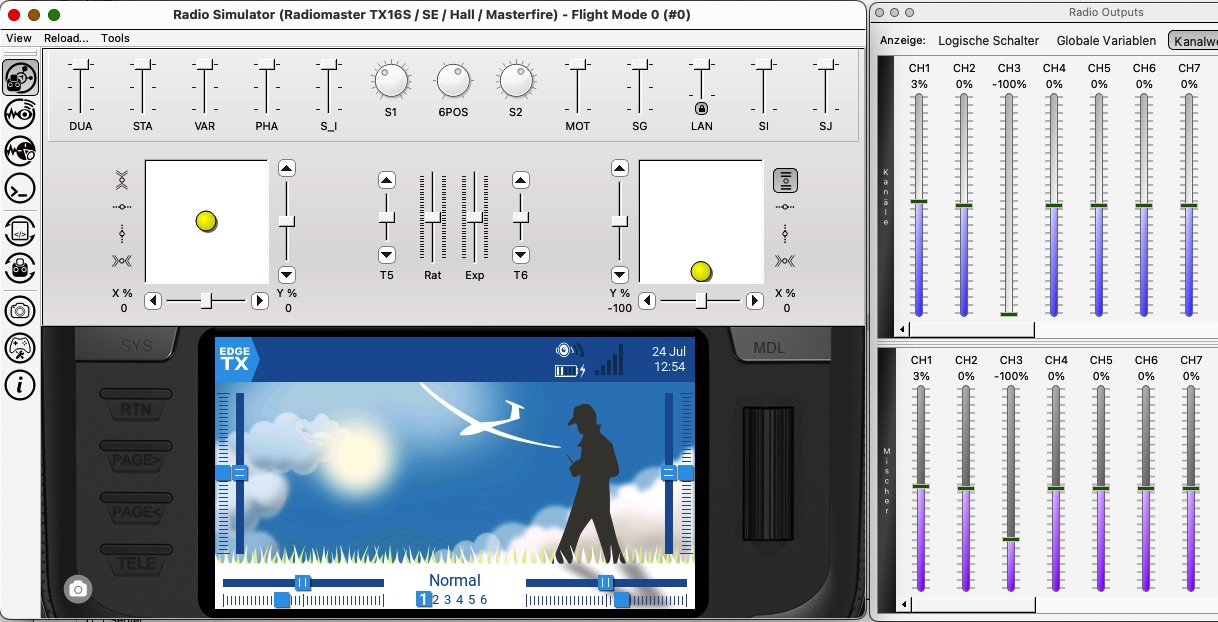Flip the S_I switch
The width and height of the screenshot is (1218, 622).
pos(329,87)
